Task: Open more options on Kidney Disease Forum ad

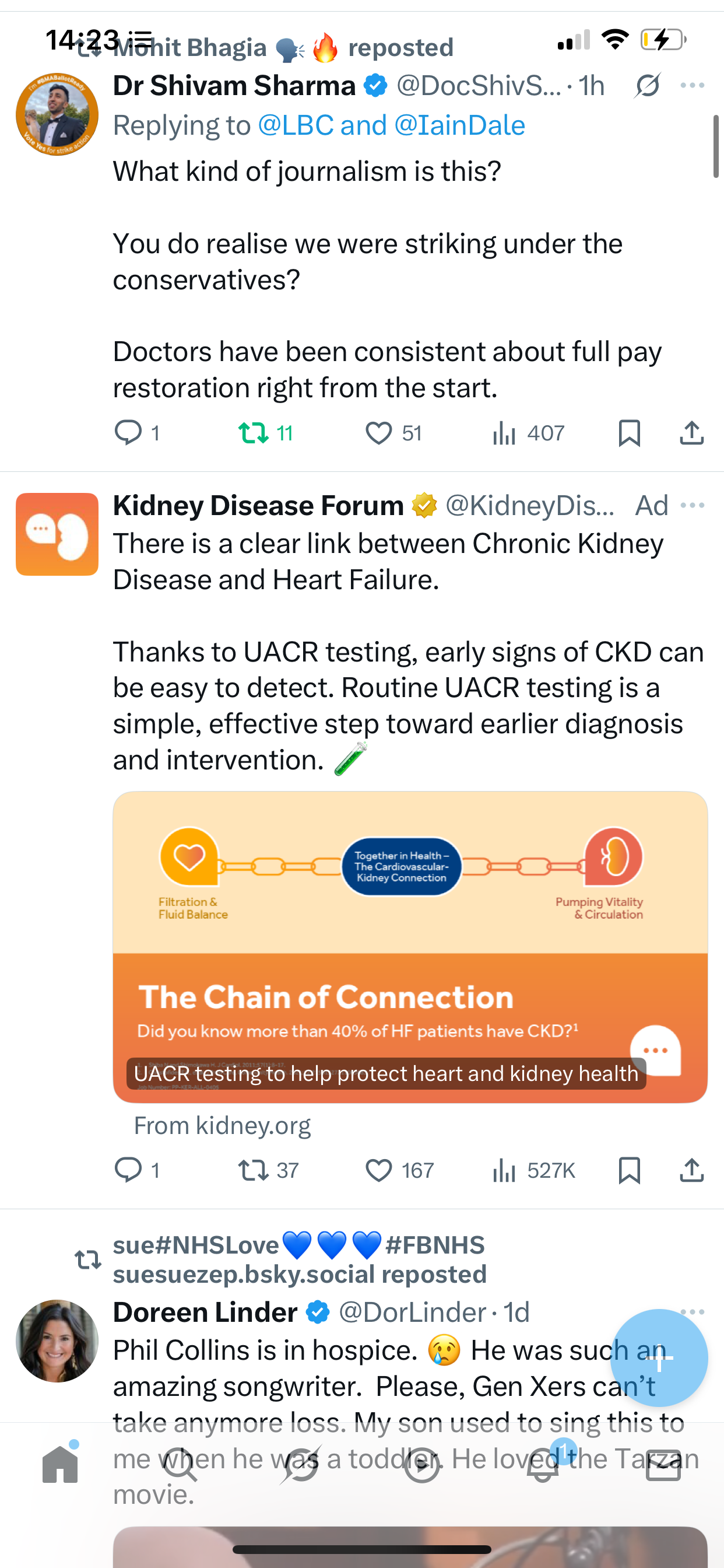Action: [x=693, y=505]
